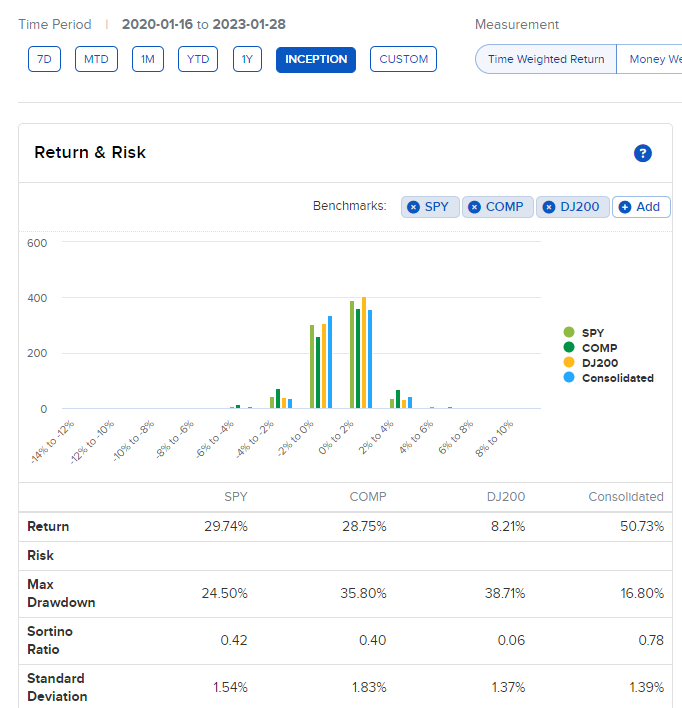The width and height of the screenshot is (682, 708).
Task: Click the DJ200 column header
Action: point(505,497)
